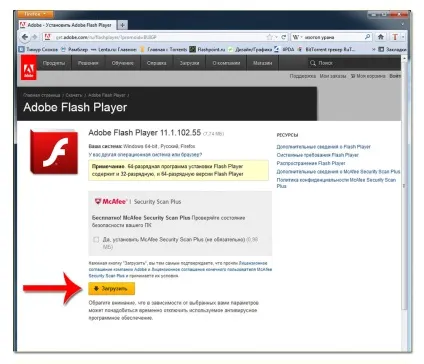Click the Adobe Flash Player breadcrumb link

click(x=107, y=95)
